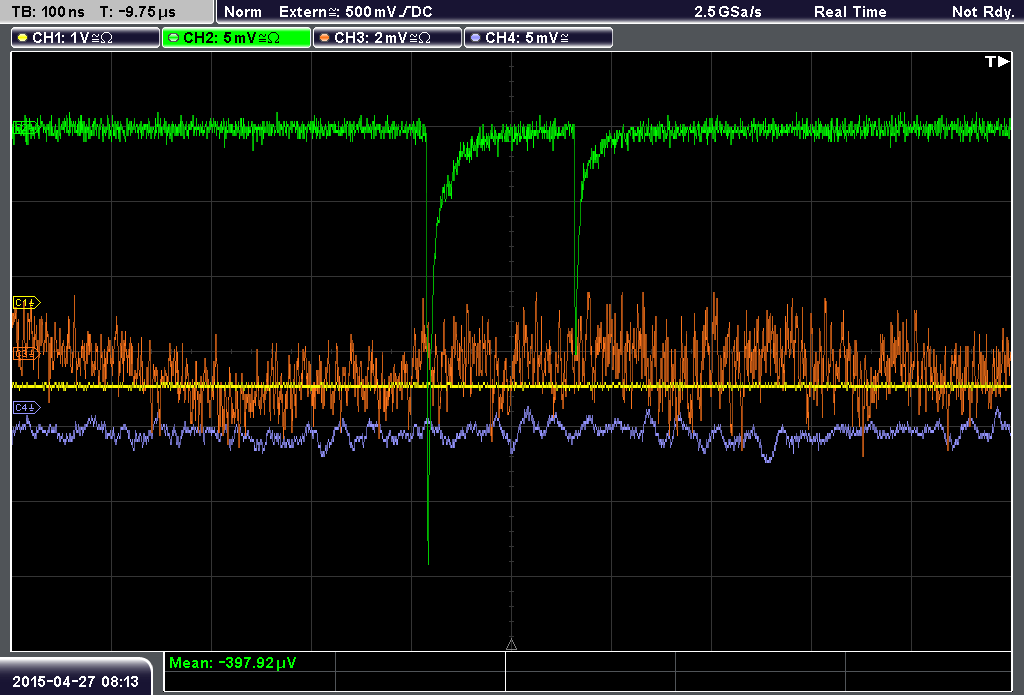Click the yellow dot in CH1 button
The image size is (1024, 695).
point(22,38)
